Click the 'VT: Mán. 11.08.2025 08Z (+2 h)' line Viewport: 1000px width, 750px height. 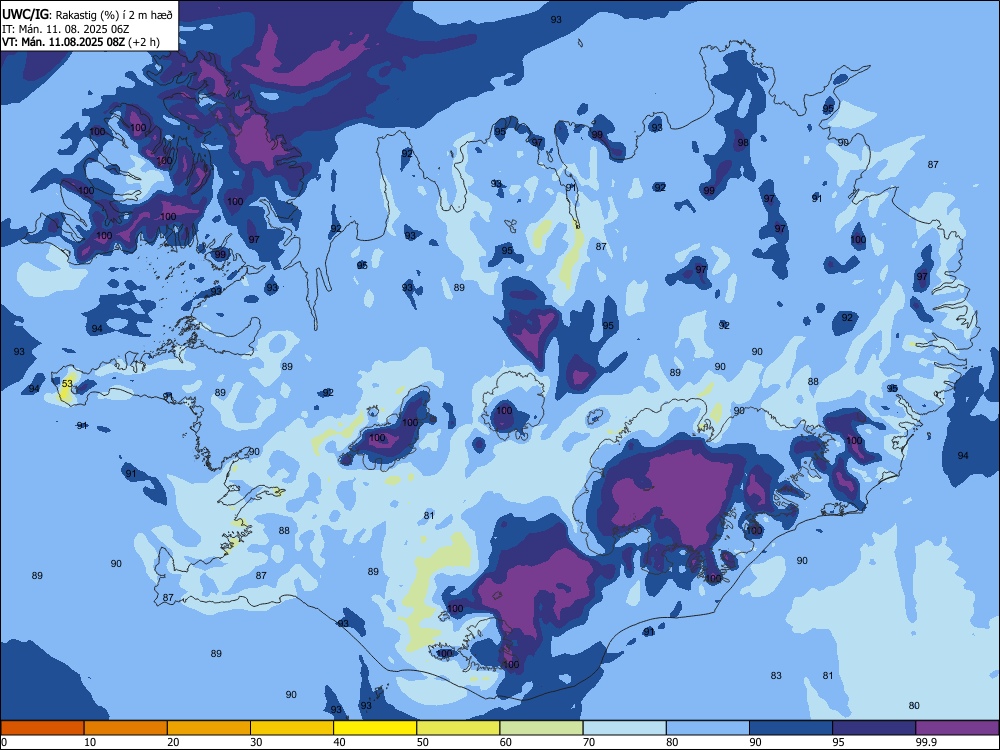pyautogui.click(x=81, y=43)
